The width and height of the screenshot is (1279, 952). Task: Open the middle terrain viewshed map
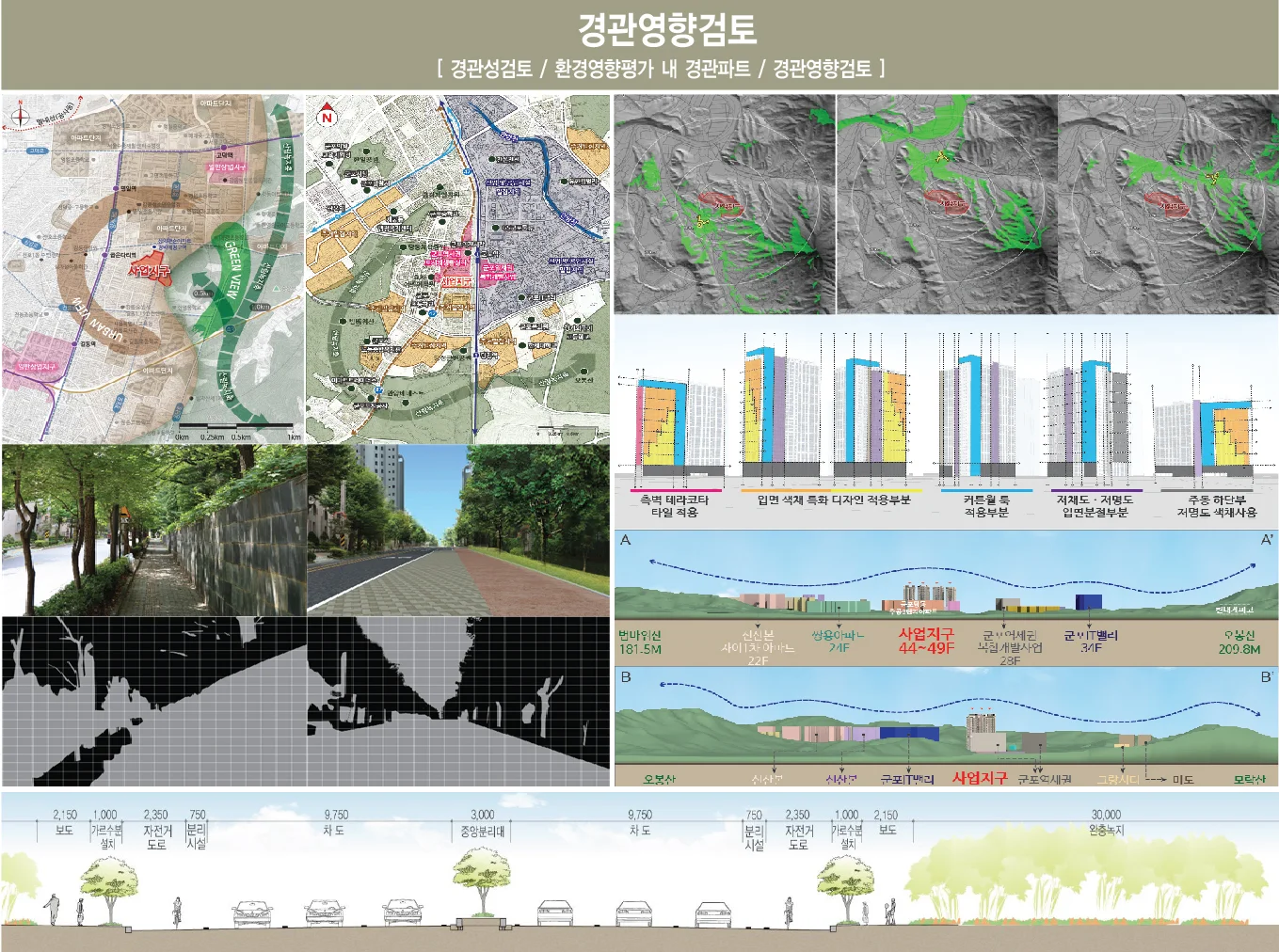click(x=947, y=204)
